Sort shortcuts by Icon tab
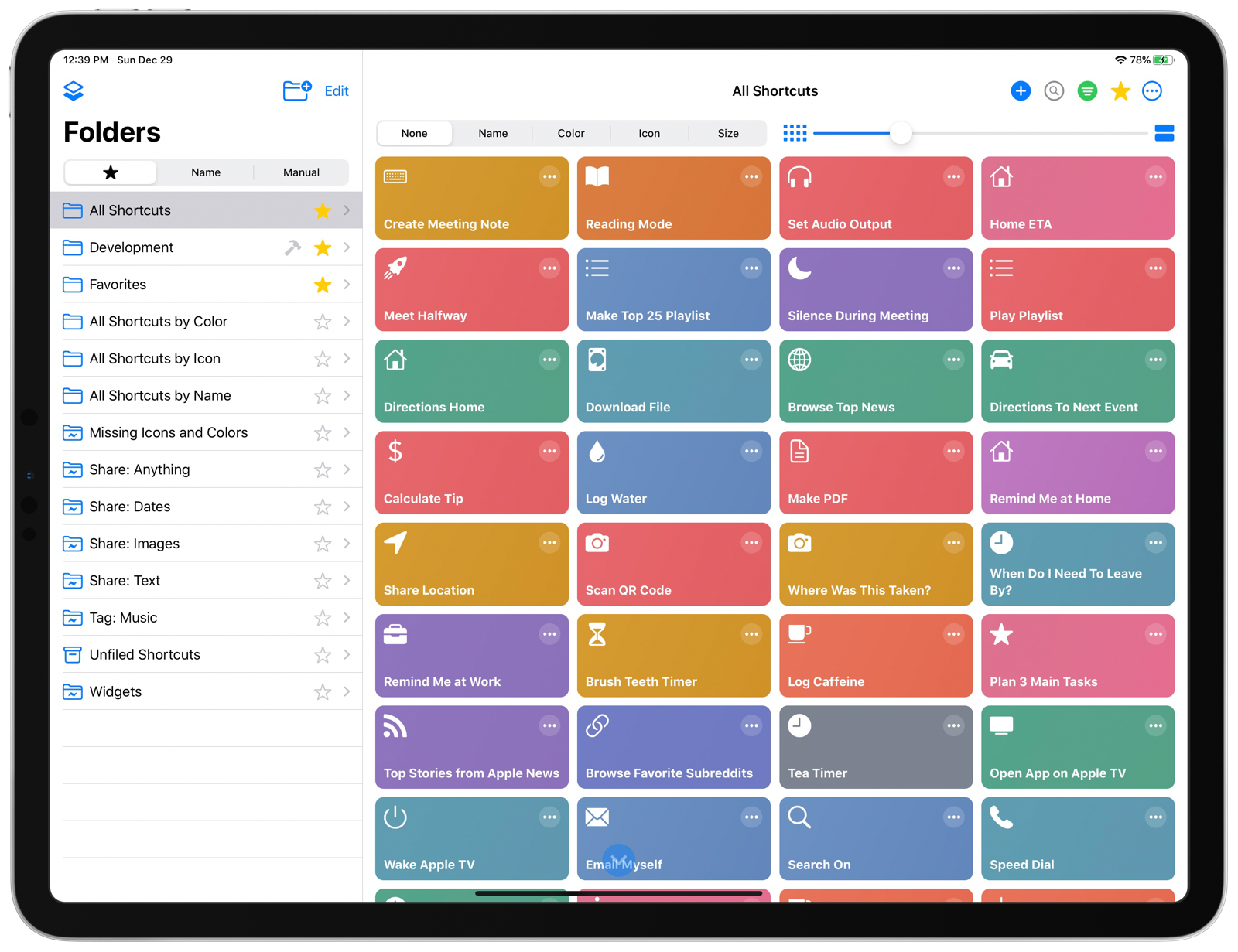 pos(649,133)
